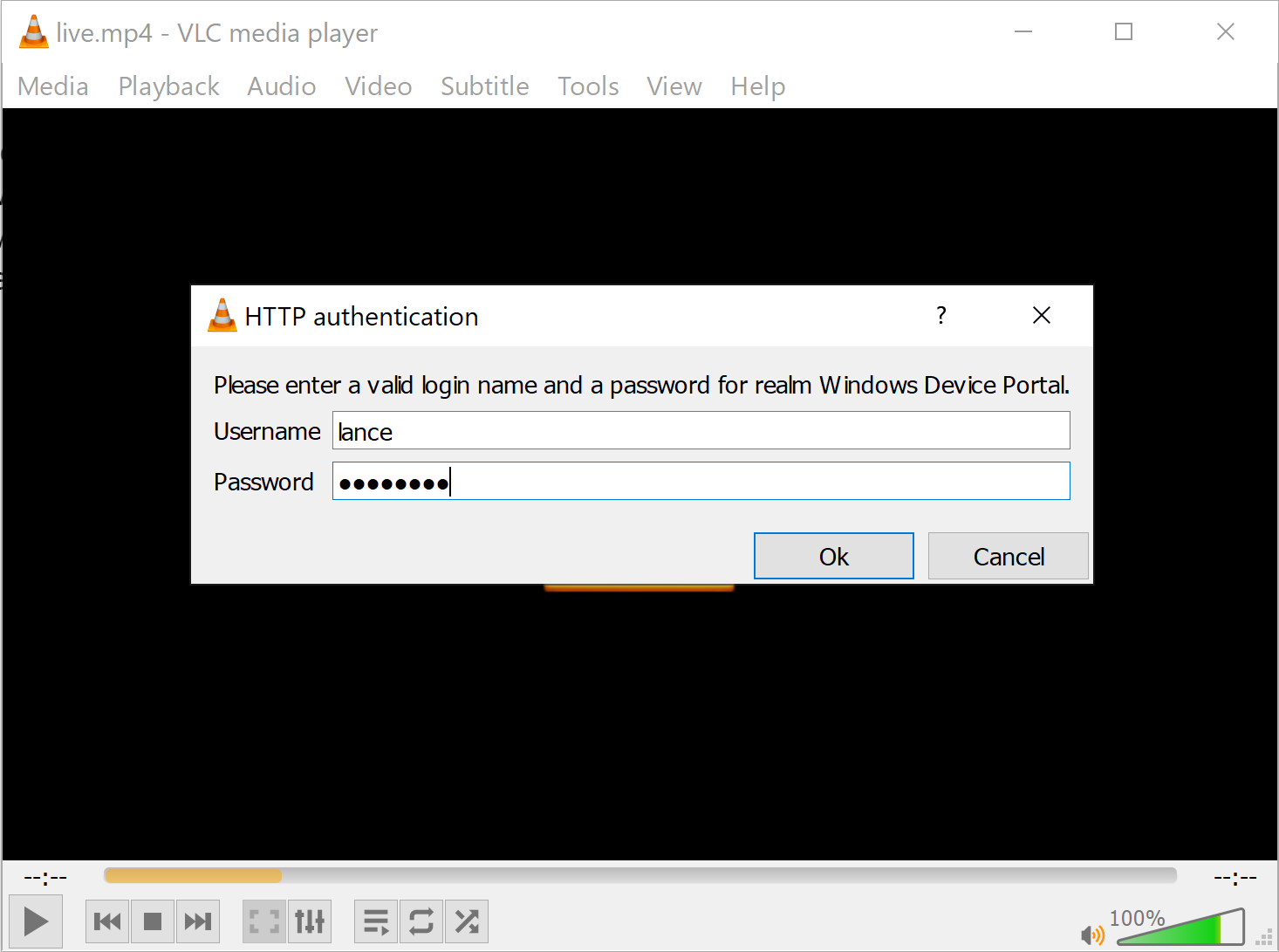The width and height of the screenshot is (1279, 952).
Task: Toggle fullscreen video mode
Action: pos(264,921)
